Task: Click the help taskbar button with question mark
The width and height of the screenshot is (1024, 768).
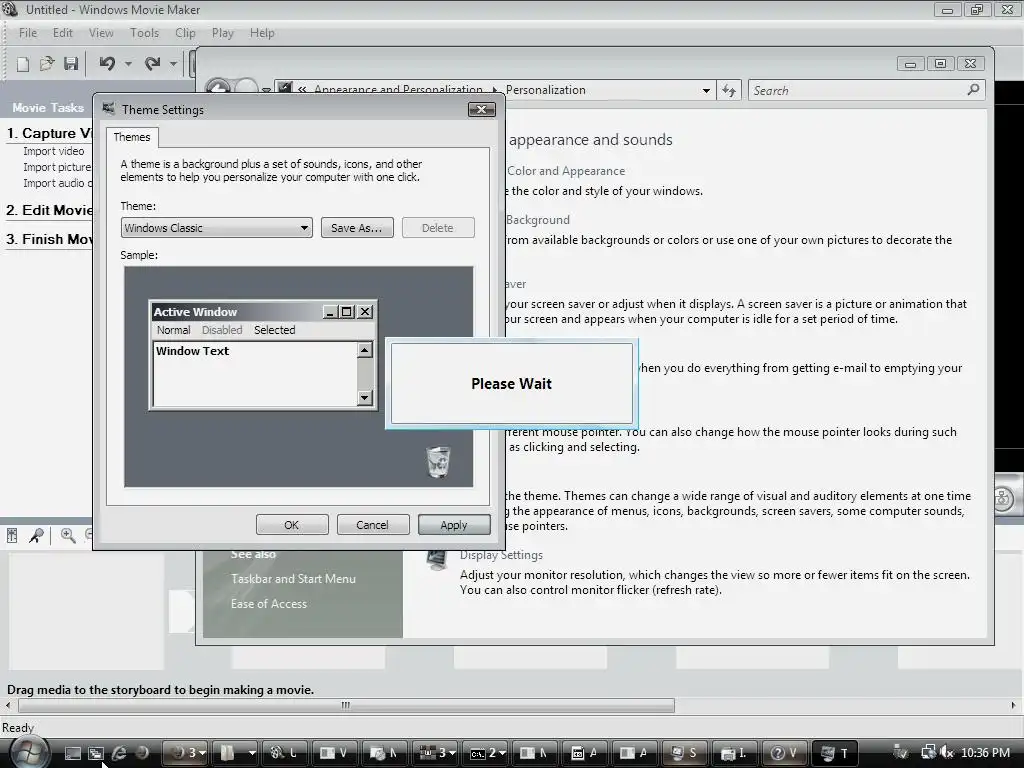Action: pyautogui.click(x=784, y=753)
